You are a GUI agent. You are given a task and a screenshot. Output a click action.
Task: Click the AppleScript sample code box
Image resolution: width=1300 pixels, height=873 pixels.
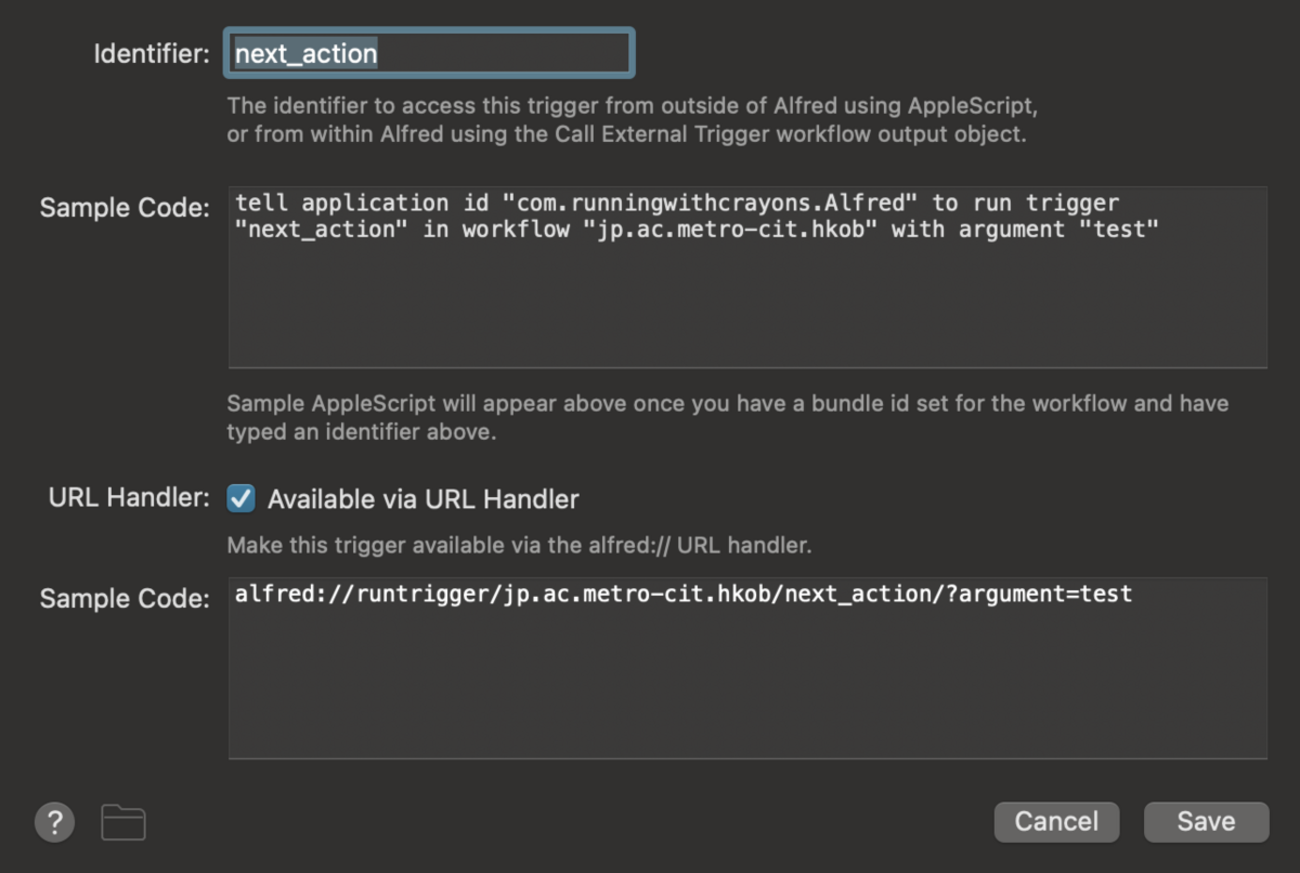[x=747, y=277]
